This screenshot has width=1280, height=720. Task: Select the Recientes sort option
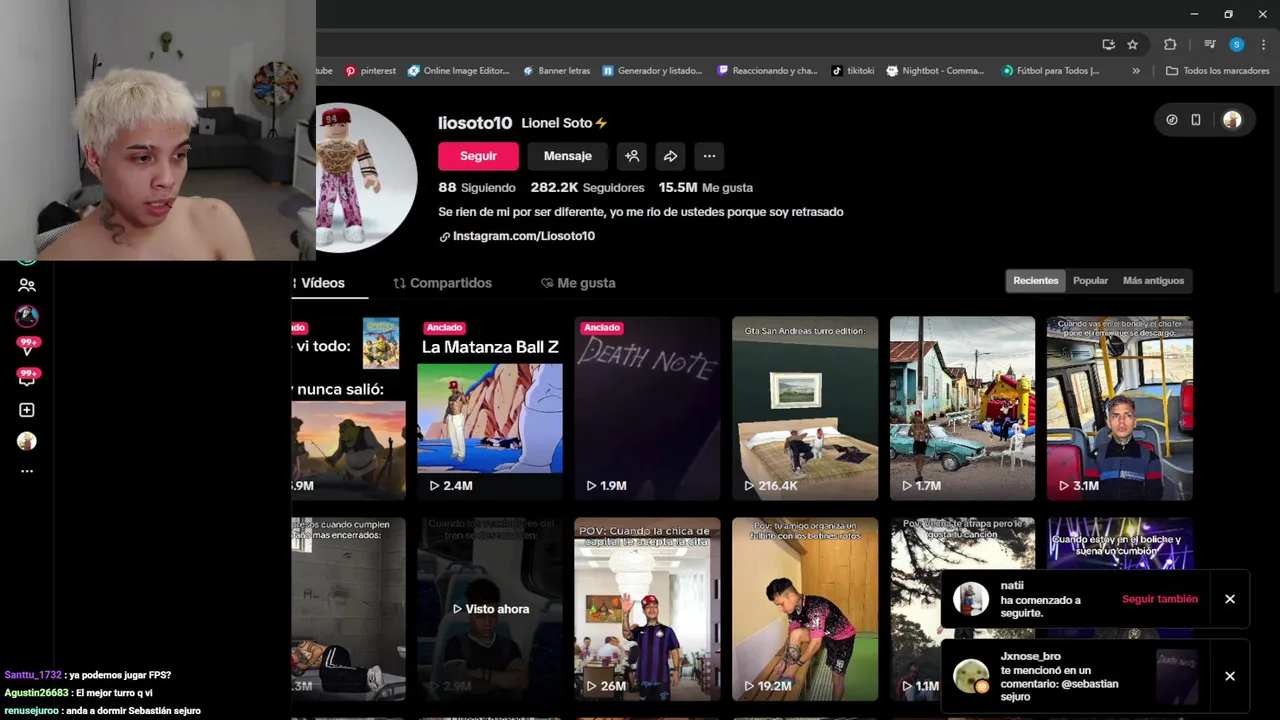click(1035, 281)
